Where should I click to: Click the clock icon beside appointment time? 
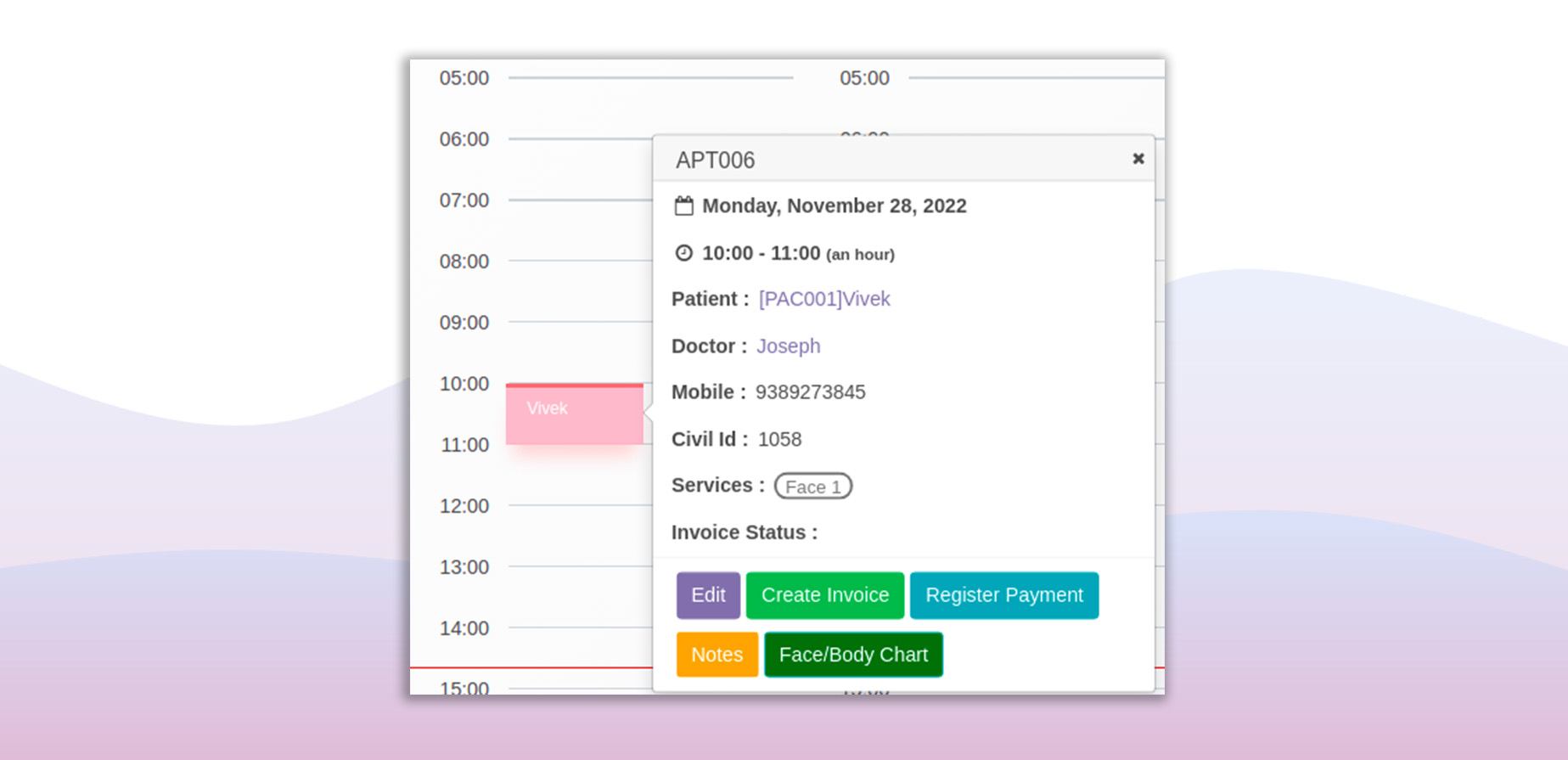pos(683,253)
